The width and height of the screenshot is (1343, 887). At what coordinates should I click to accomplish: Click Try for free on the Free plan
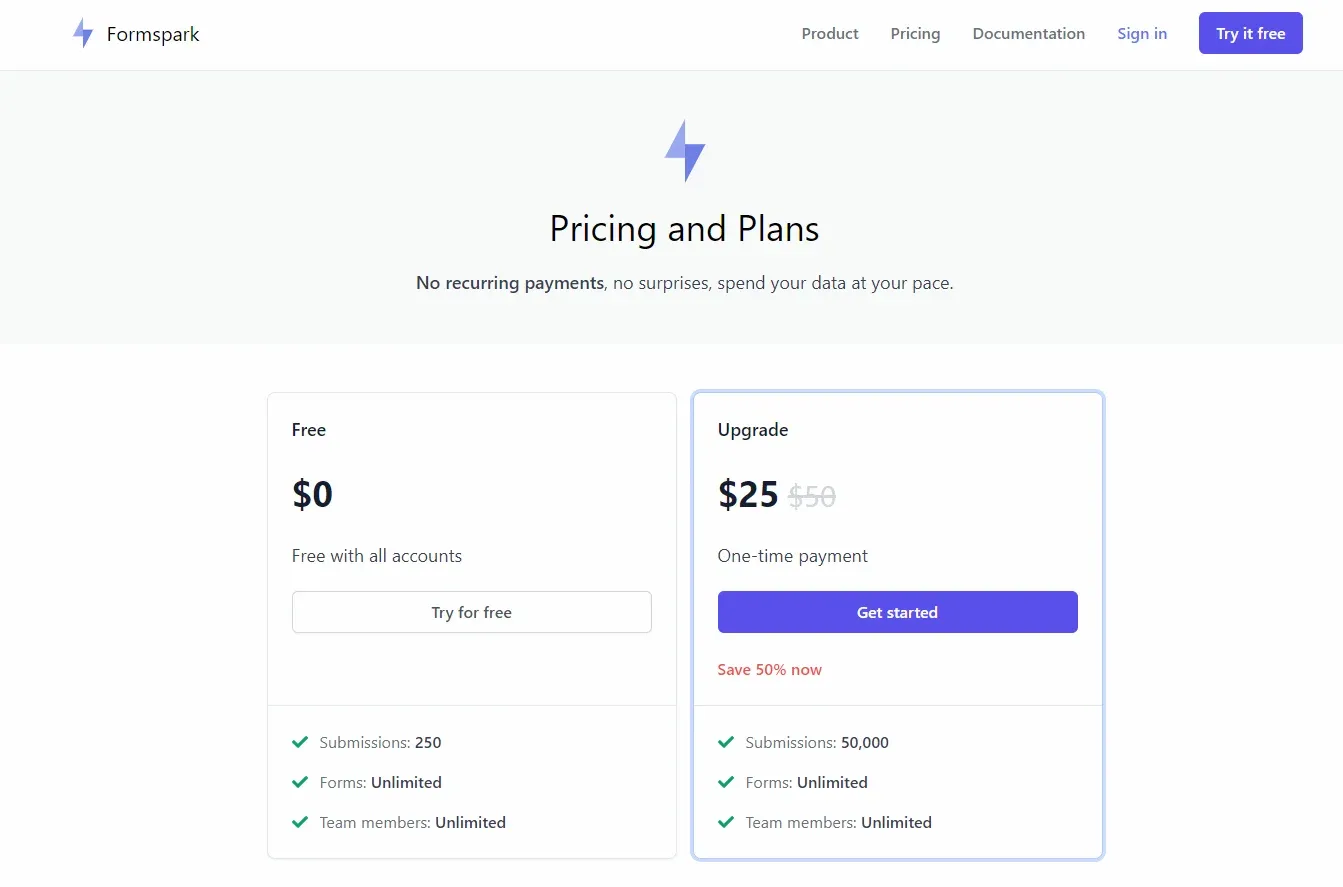coord(471,612)
